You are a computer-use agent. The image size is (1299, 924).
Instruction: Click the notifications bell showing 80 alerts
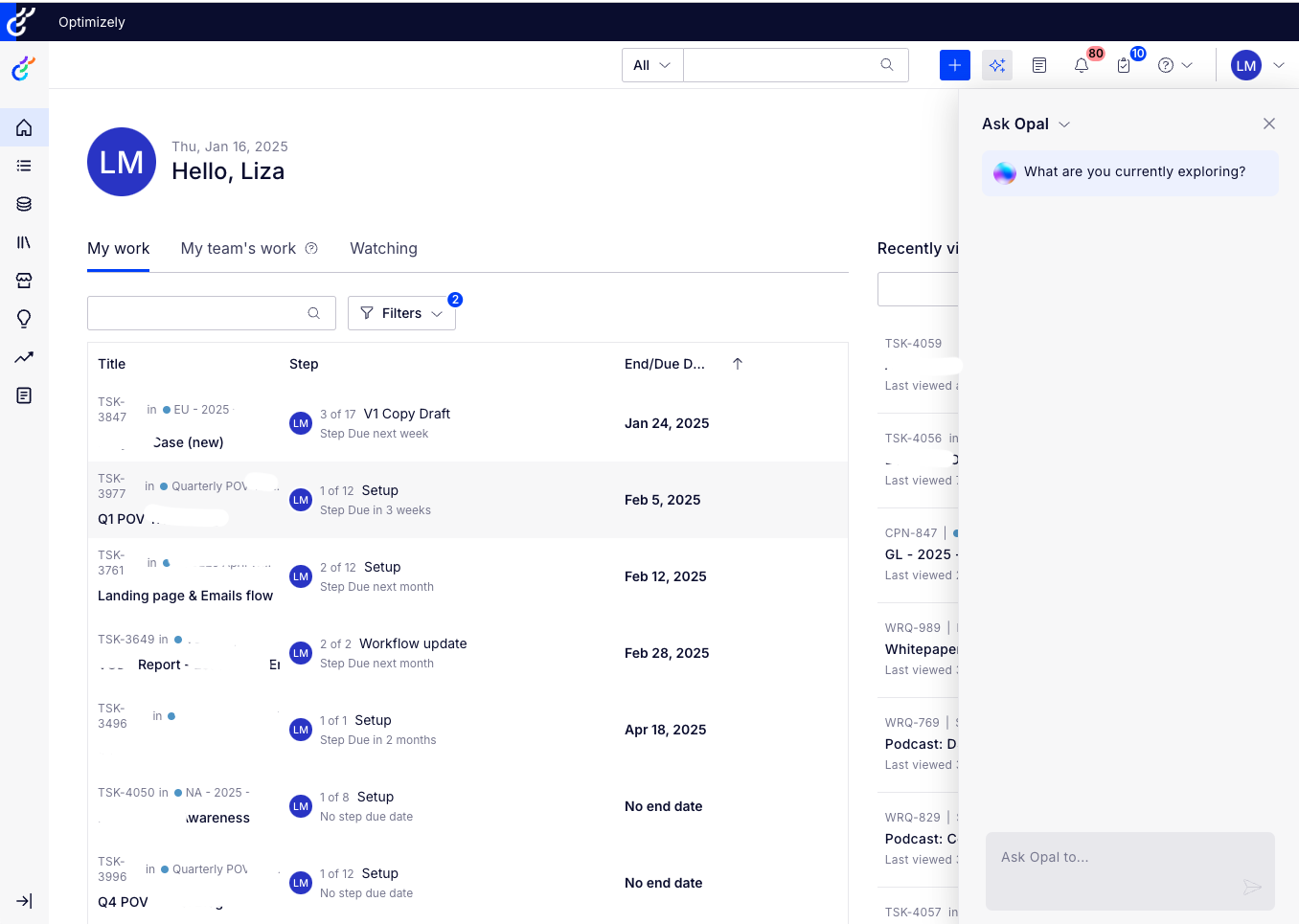pyautogui.click(x=1082, y=65)
